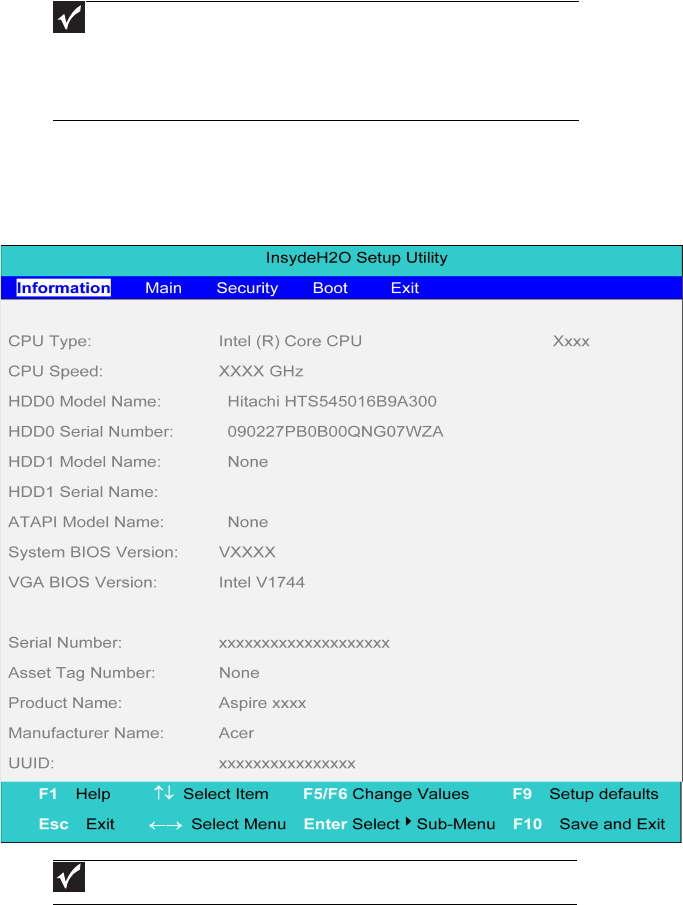Image resolution: width=683 pixels, height=905 pixels.
Task: Click the Manufacturer Name label
Action: [x=86, y=733]
